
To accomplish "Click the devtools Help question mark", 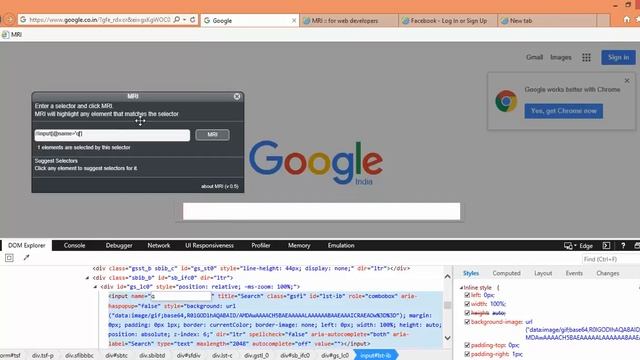I will pos(623,245).
